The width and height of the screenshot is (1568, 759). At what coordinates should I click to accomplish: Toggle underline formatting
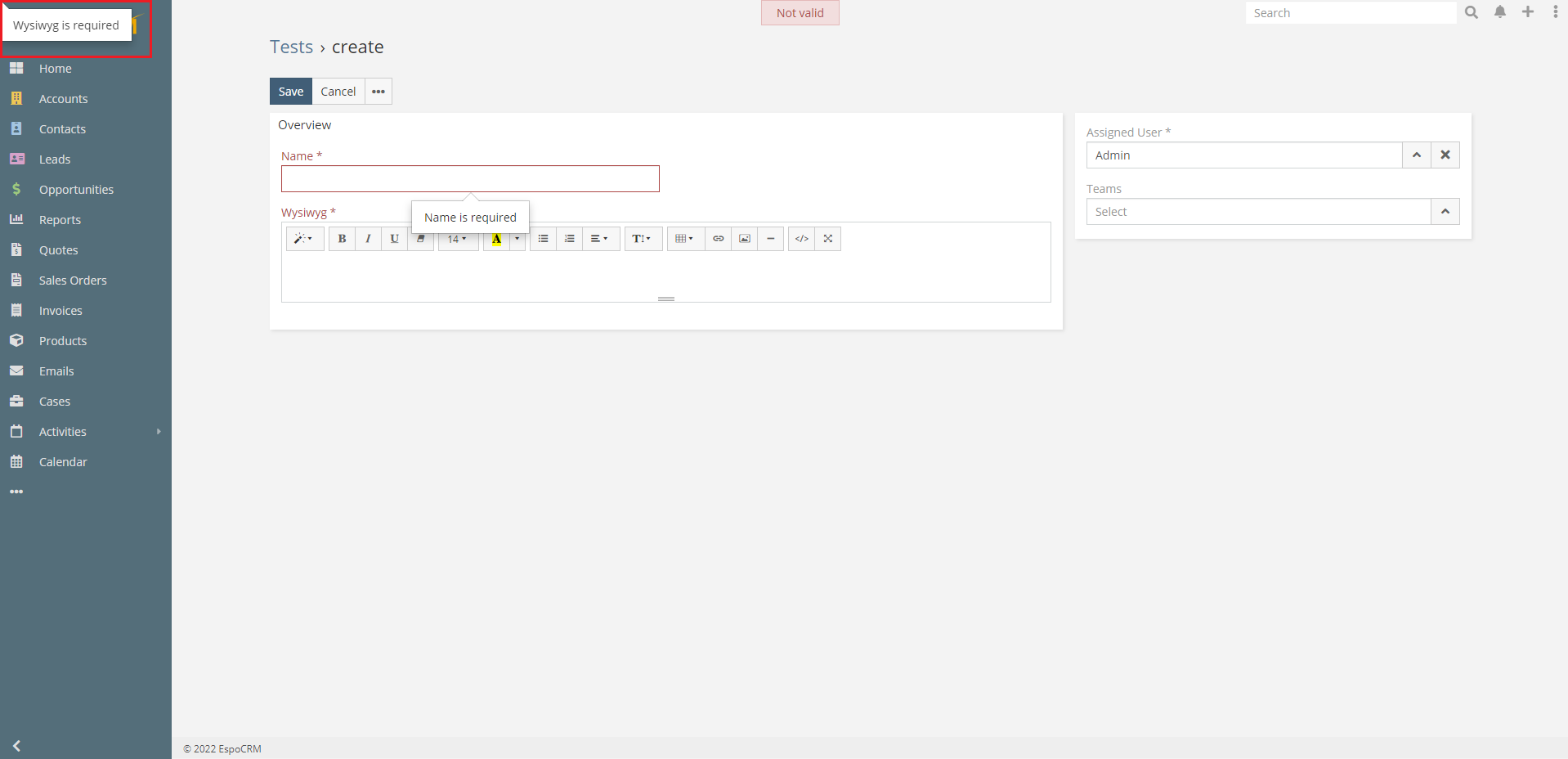coord(394,239)
